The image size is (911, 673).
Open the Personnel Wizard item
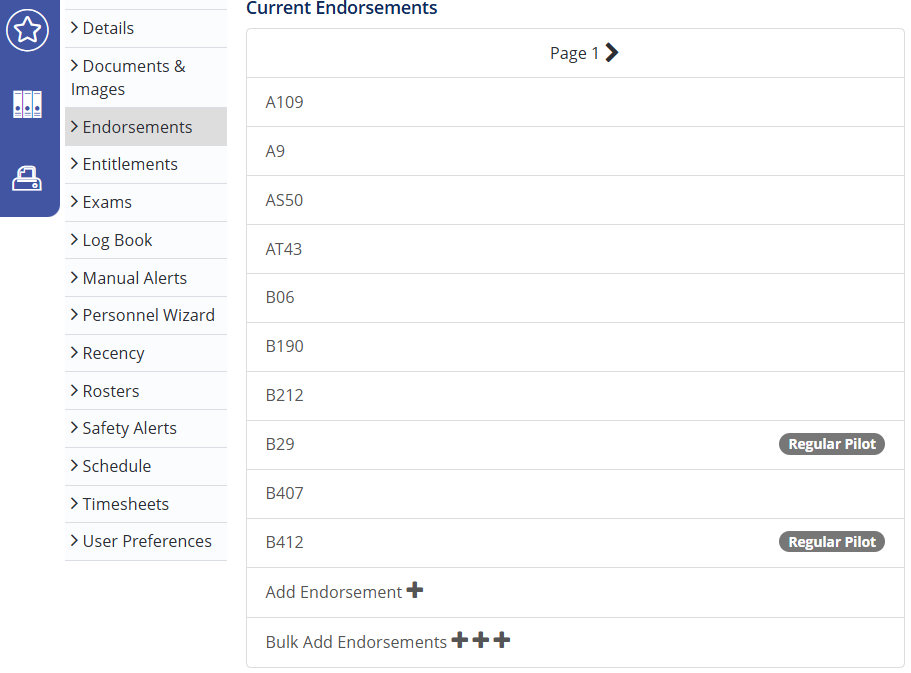pos(148,315)
